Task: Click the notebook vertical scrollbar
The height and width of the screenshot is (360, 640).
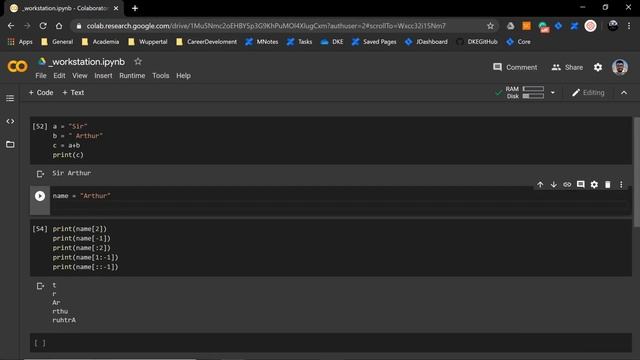Action: [x=636, y=171]
